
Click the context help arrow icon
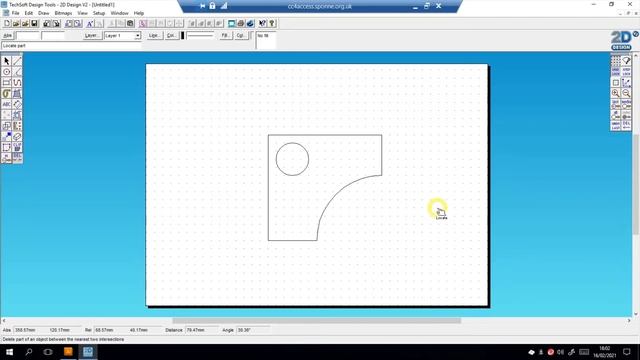(x=262, y=24)
